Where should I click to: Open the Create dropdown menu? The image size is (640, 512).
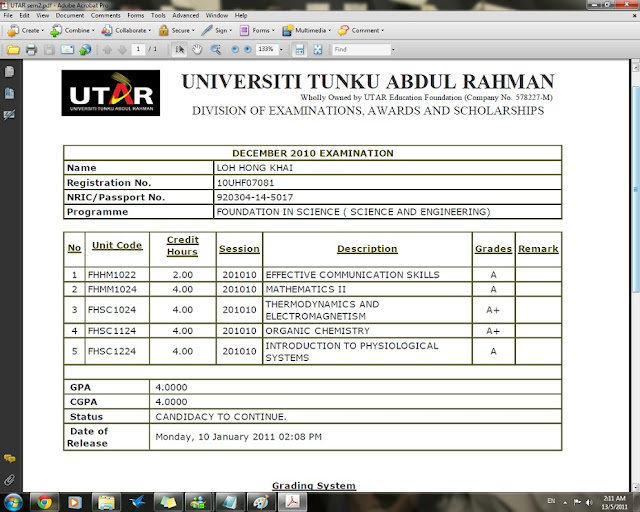click(x=25, y=30)
